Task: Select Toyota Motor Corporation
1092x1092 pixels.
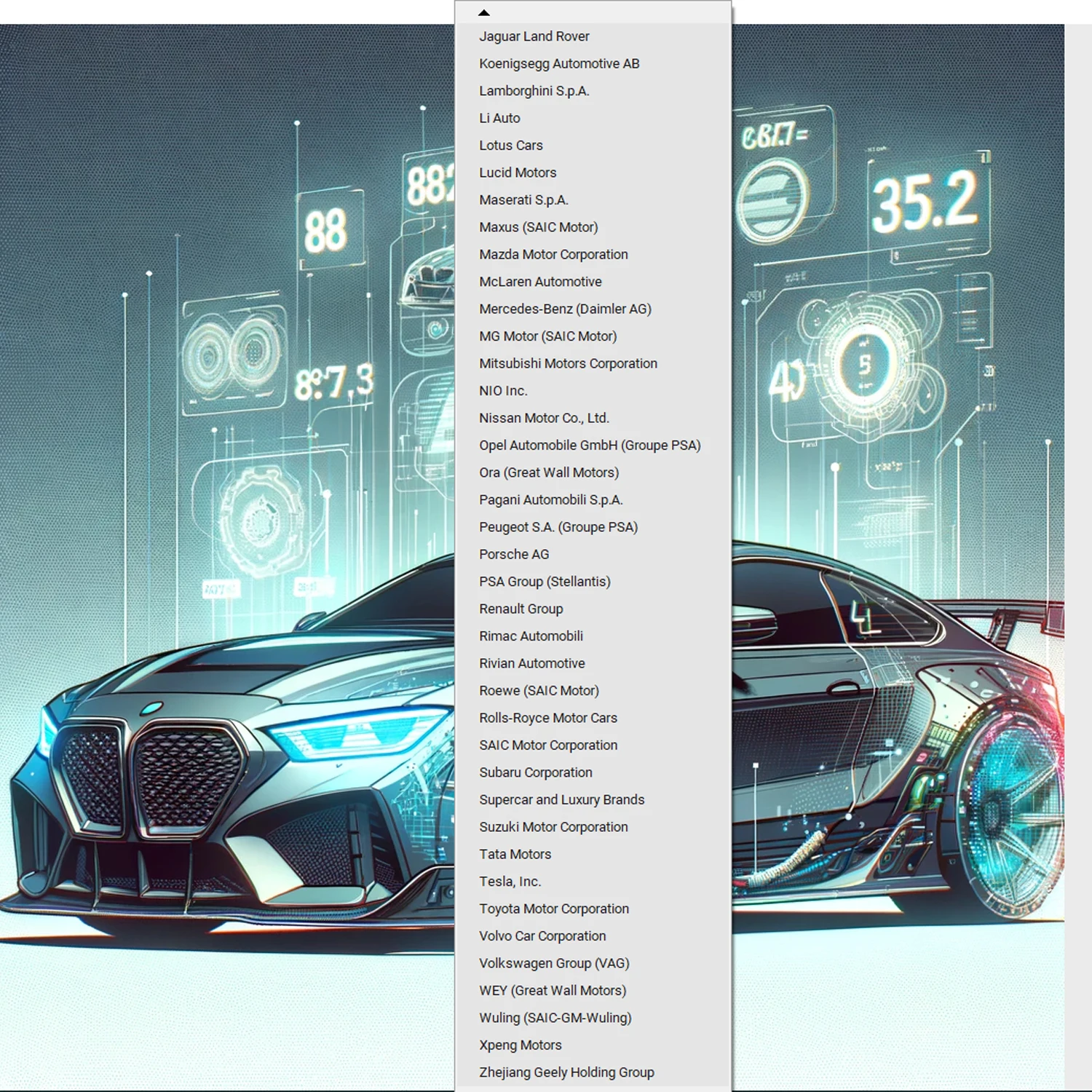Action: (x=553, y=909)
